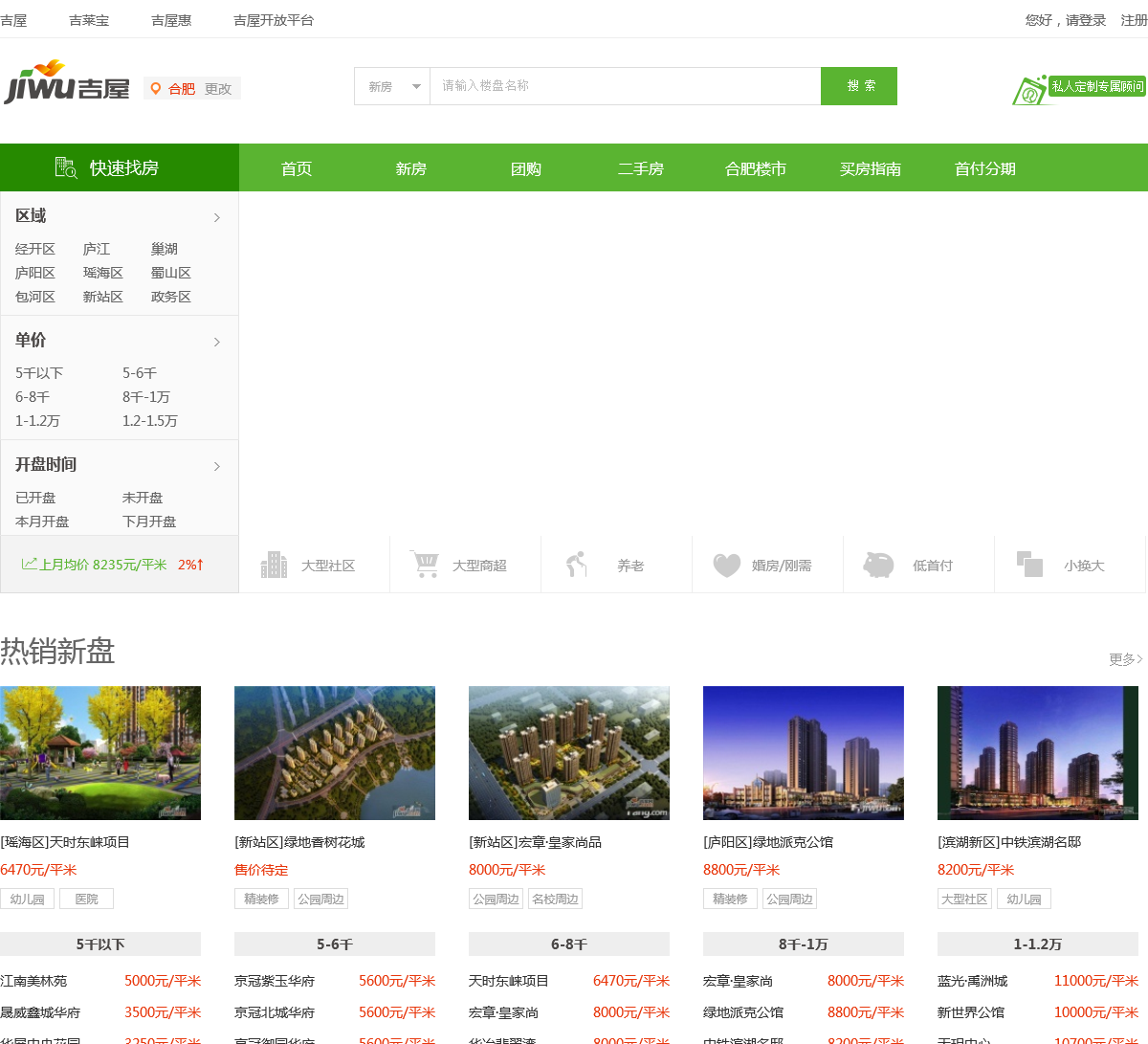Select the 养老 elderly person icon
The height and width of the screenshot is (1044, 1148).
point(575,565)
